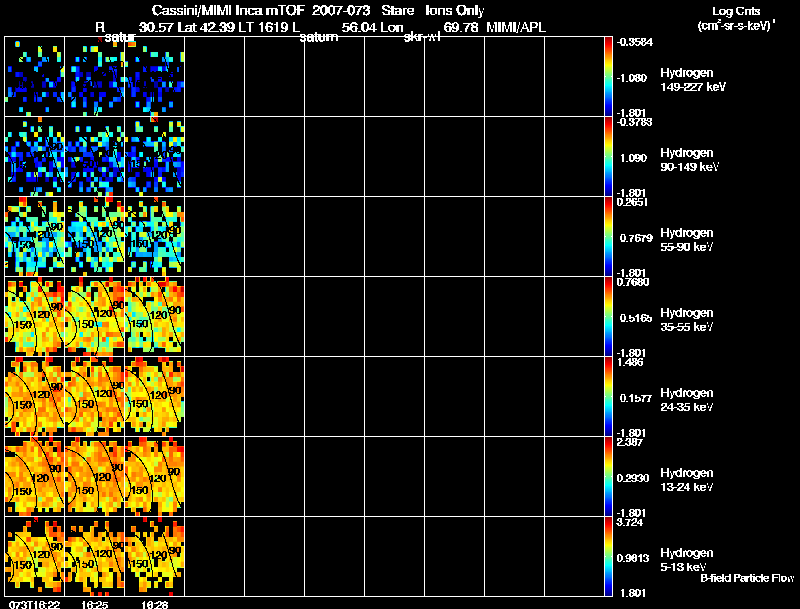Click the color bar for Hydrogen 13-24 keV
The height and width of the screenshot is (609, 800).
tap(608, 476)
